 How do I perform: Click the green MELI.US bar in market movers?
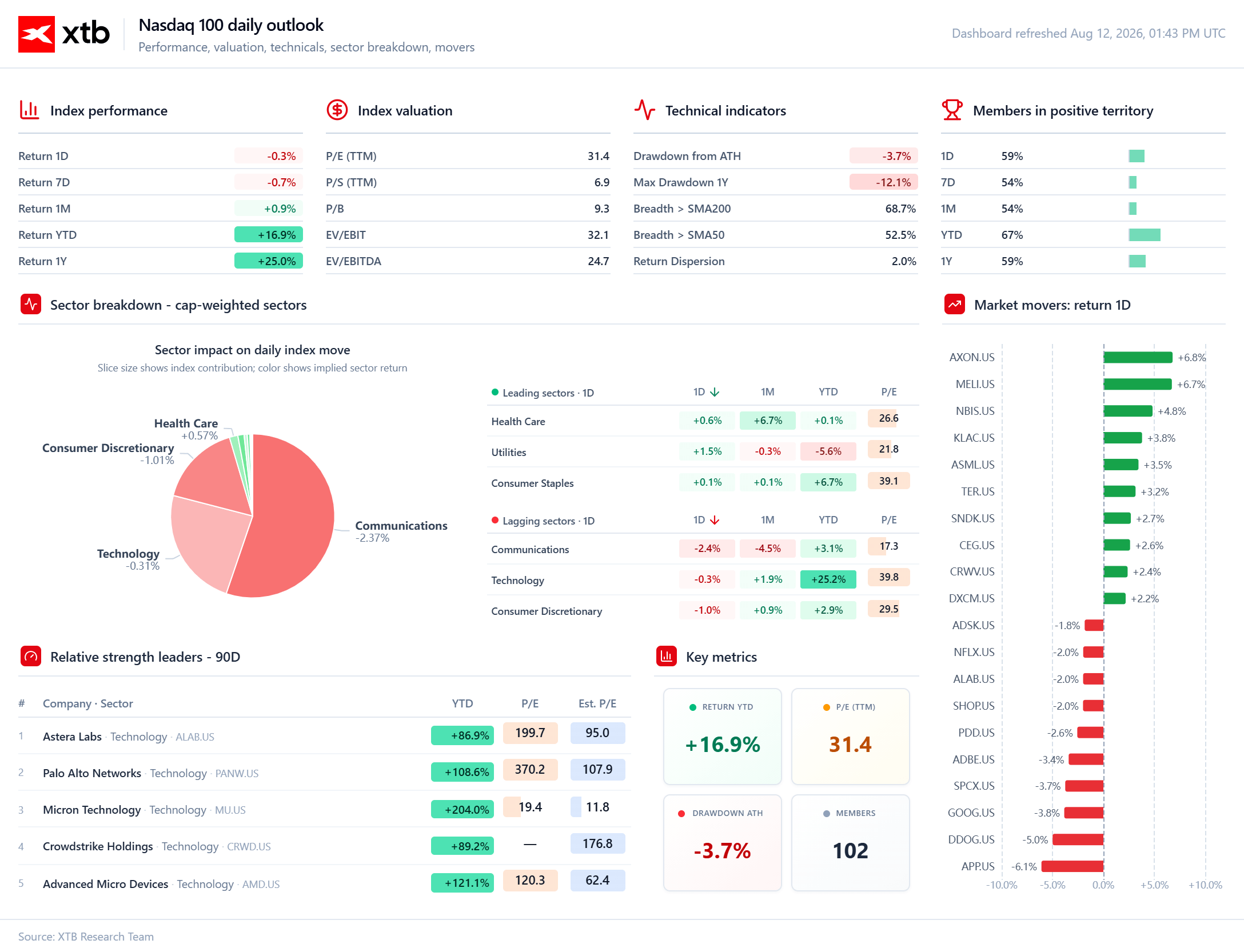point(1138,384)
